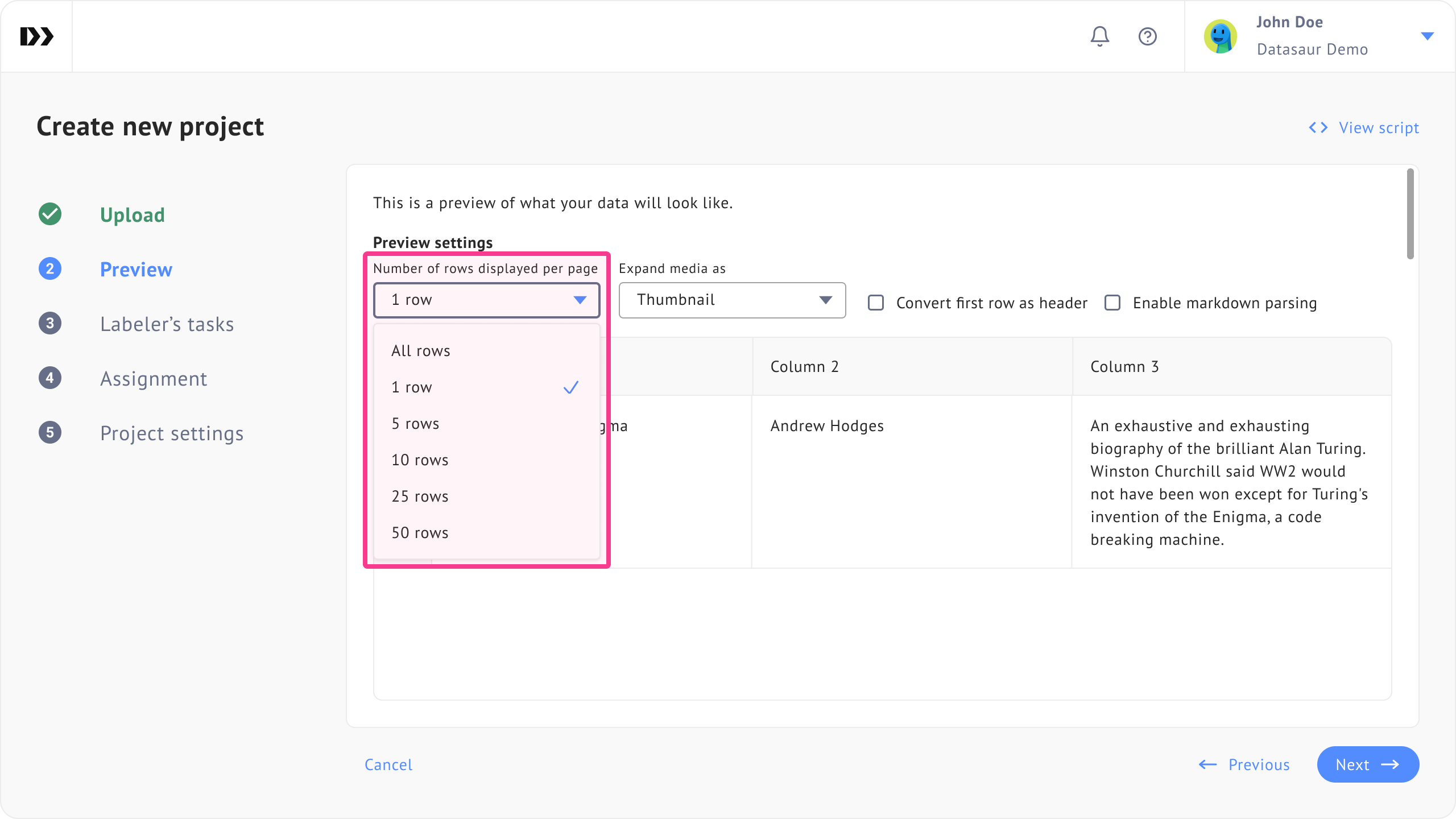Click the help question mark icon
Screen dimensions: 1456x819
click(x=1147, y=36)
